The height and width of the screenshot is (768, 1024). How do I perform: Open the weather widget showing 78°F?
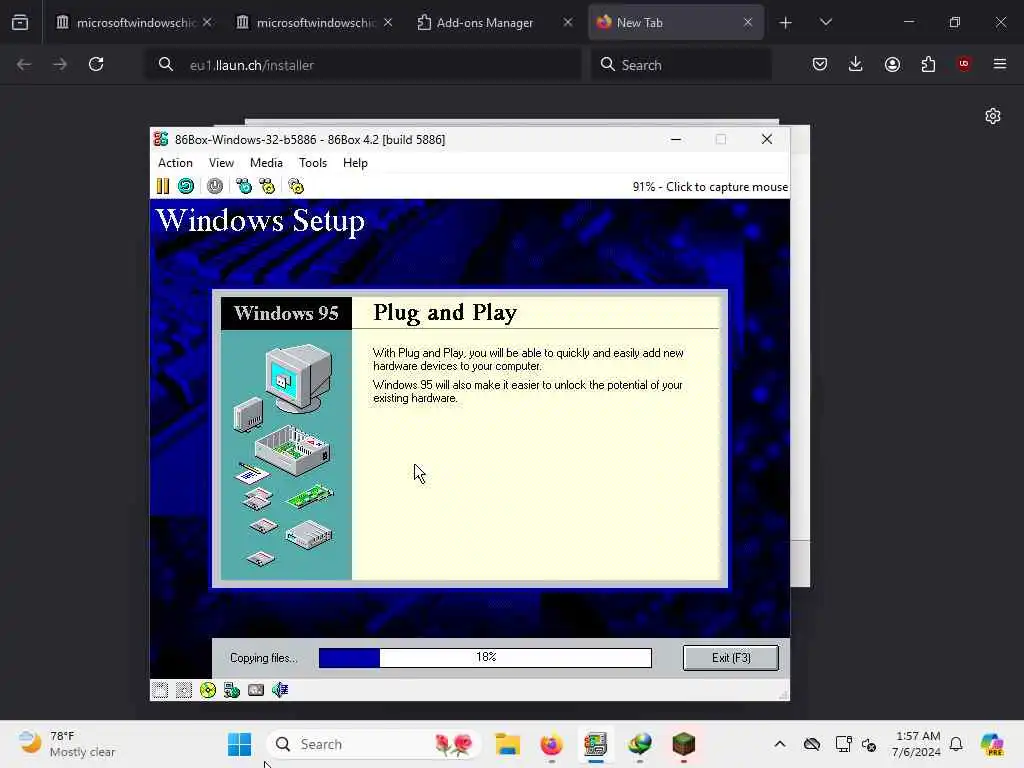(x=66, y=744)
